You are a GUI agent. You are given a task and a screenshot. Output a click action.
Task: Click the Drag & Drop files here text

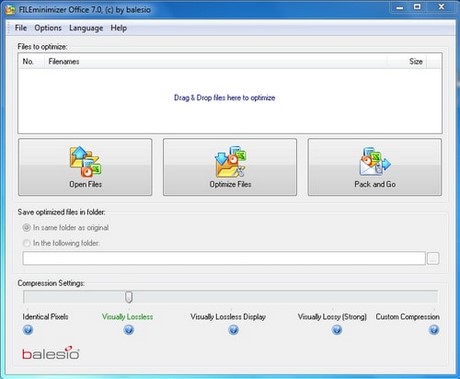tap(224, 98)
